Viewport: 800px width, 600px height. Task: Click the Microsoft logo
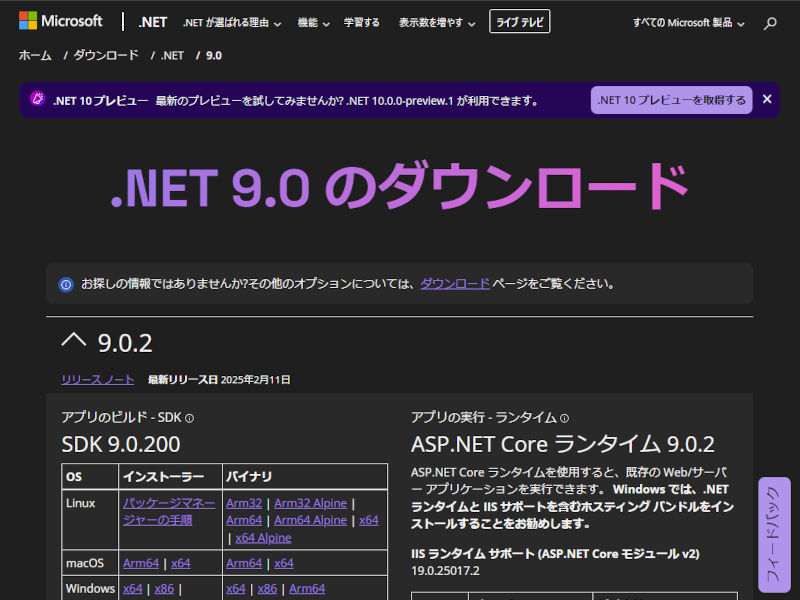tap(60, 21)
